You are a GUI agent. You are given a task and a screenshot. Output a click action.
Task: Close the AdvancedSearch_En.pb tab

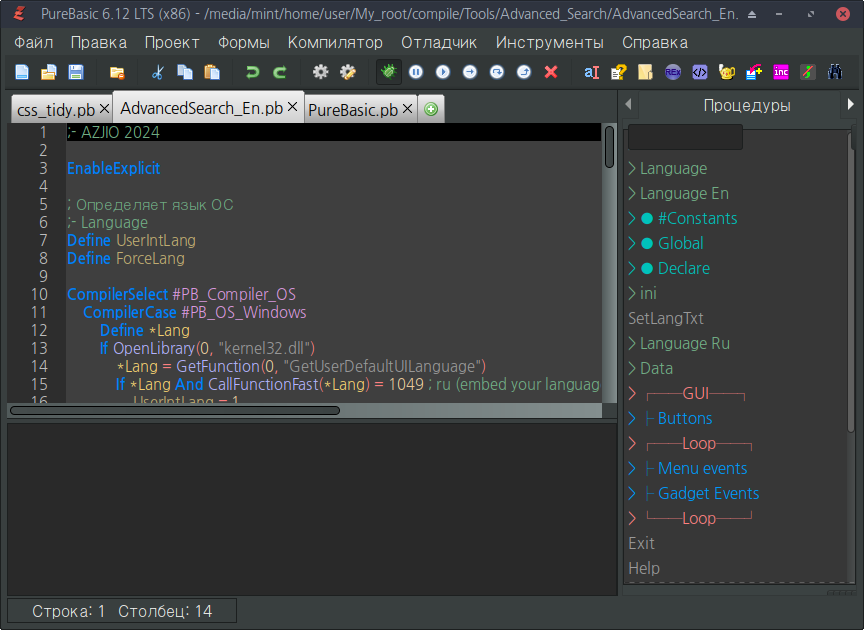293,107
